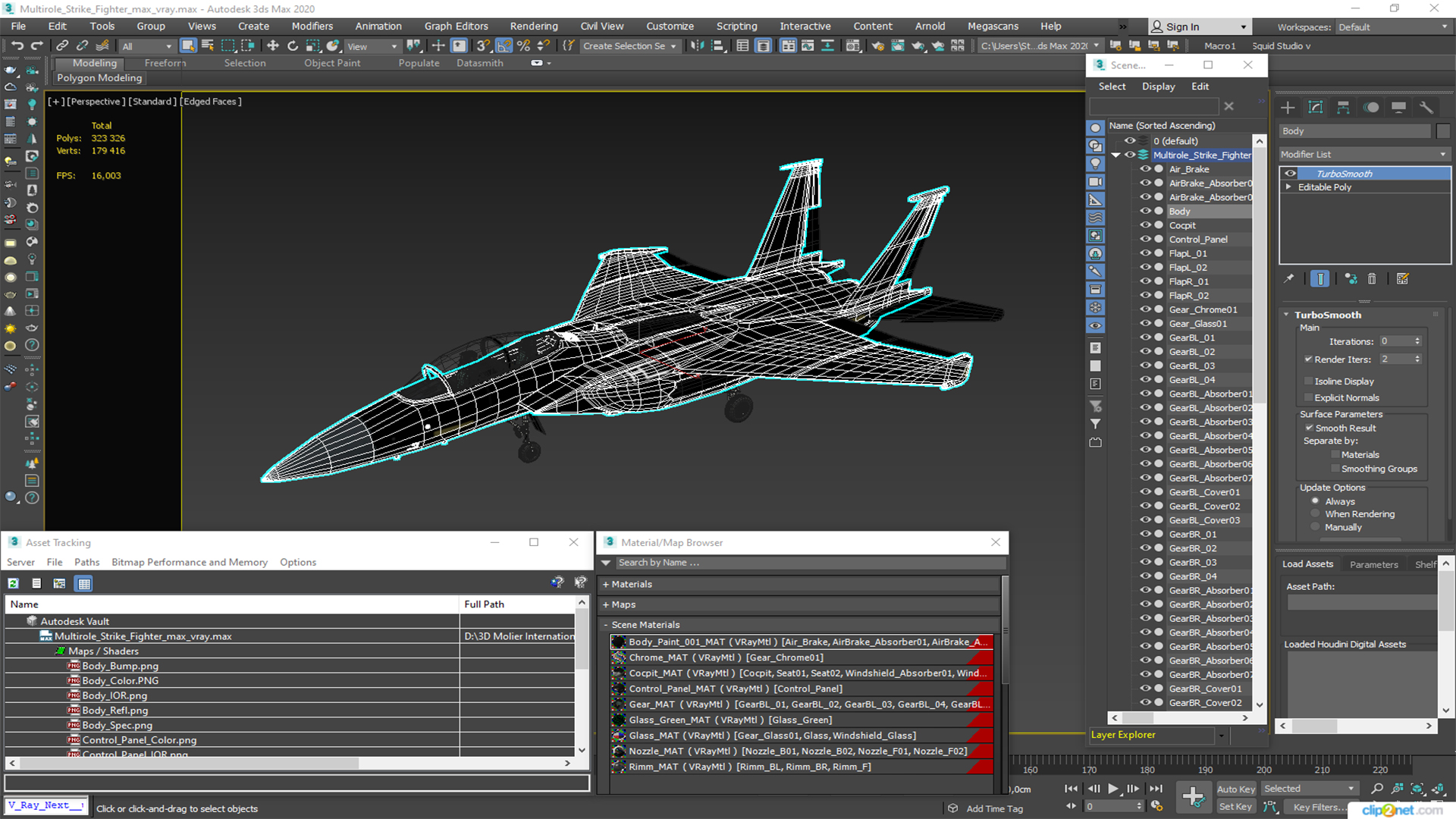Select the Move transform tool icon
The height and width of the screenshot is (819, 1456).
[x=273, y=46]
